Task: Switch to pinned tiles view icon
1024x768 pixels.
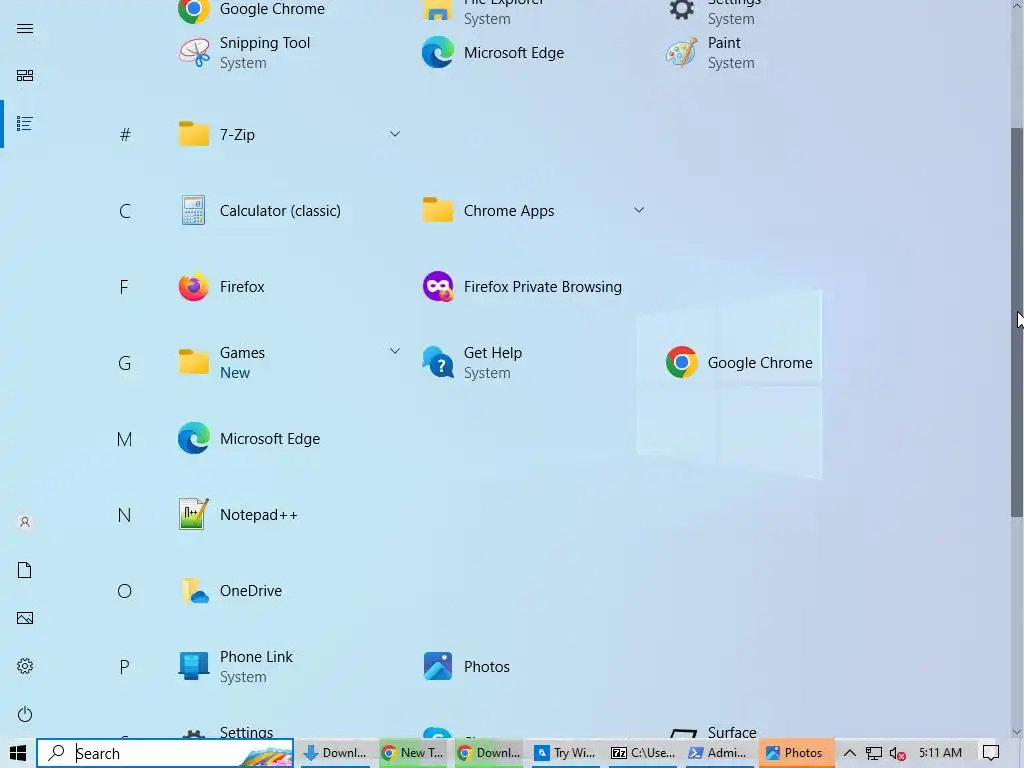Action: click(x=25, y=76)
